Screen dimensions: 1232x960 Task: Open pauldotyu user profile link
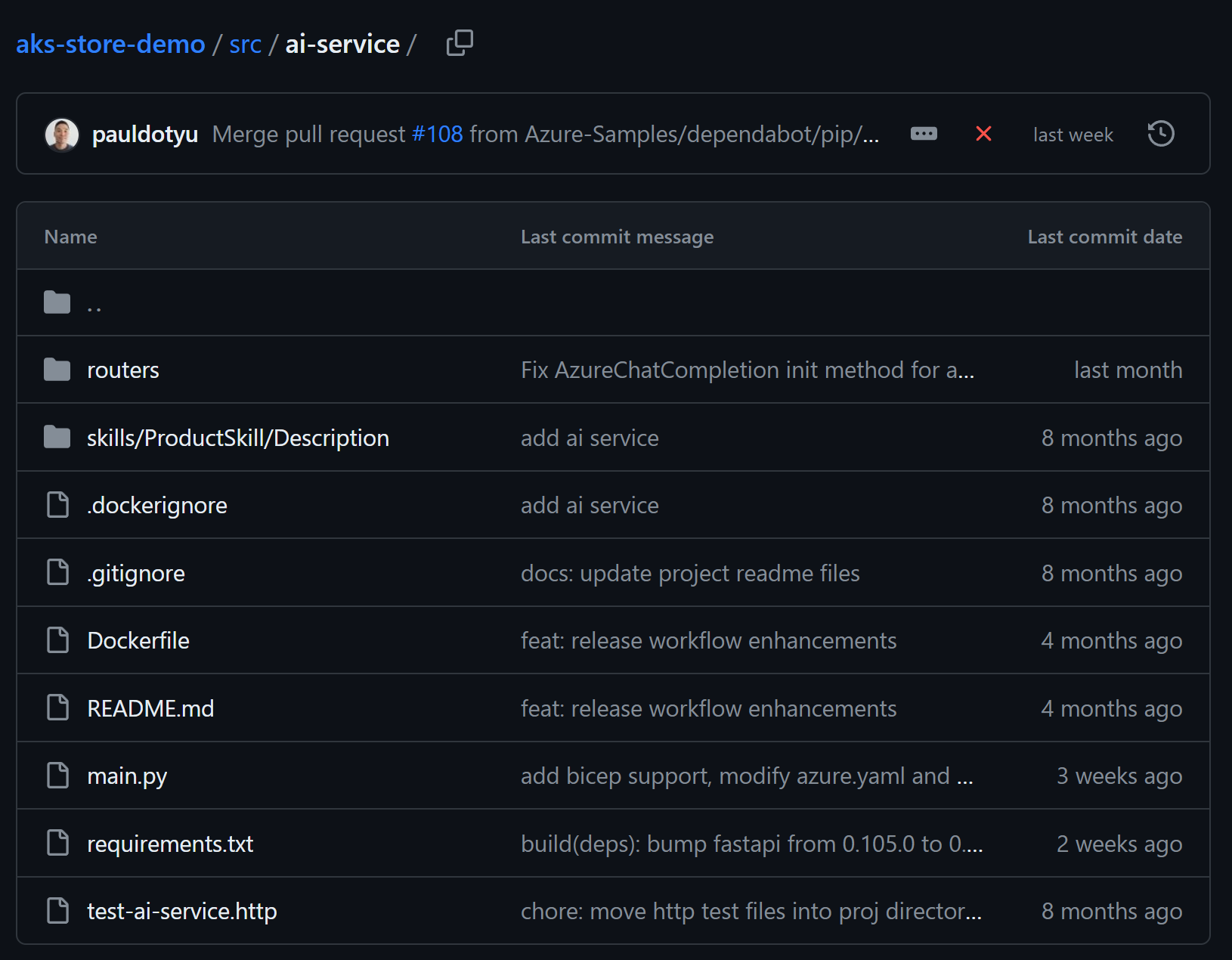pyautogui.click(x=144, y=135)
